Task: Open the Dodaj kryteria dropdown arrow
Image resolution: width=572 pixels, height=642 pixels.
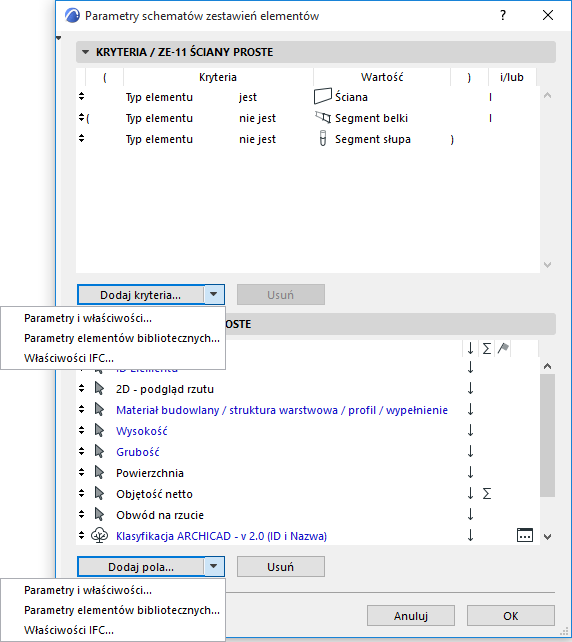Action: [214, 294]
